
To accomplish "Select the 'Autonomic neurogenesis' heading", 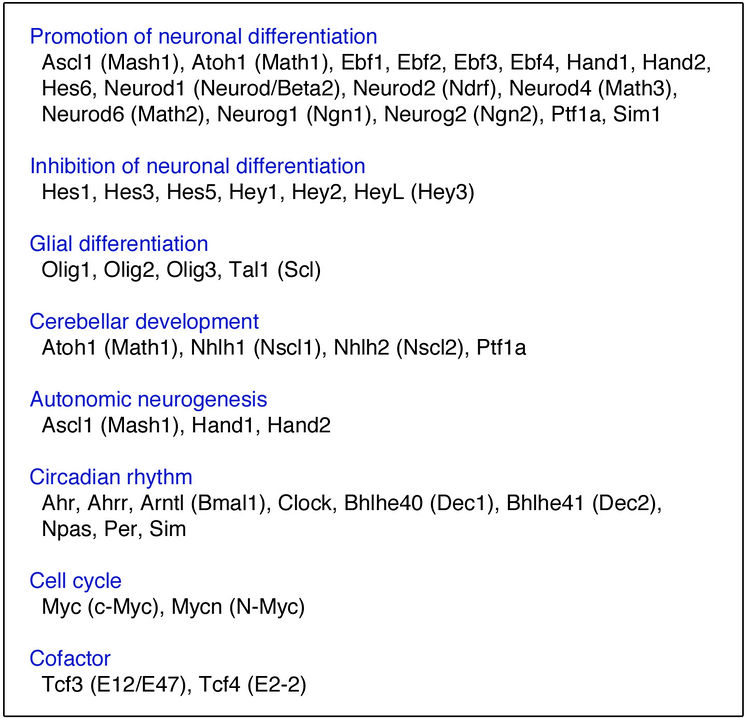I will pyautogui.click(x=148, y=399).
